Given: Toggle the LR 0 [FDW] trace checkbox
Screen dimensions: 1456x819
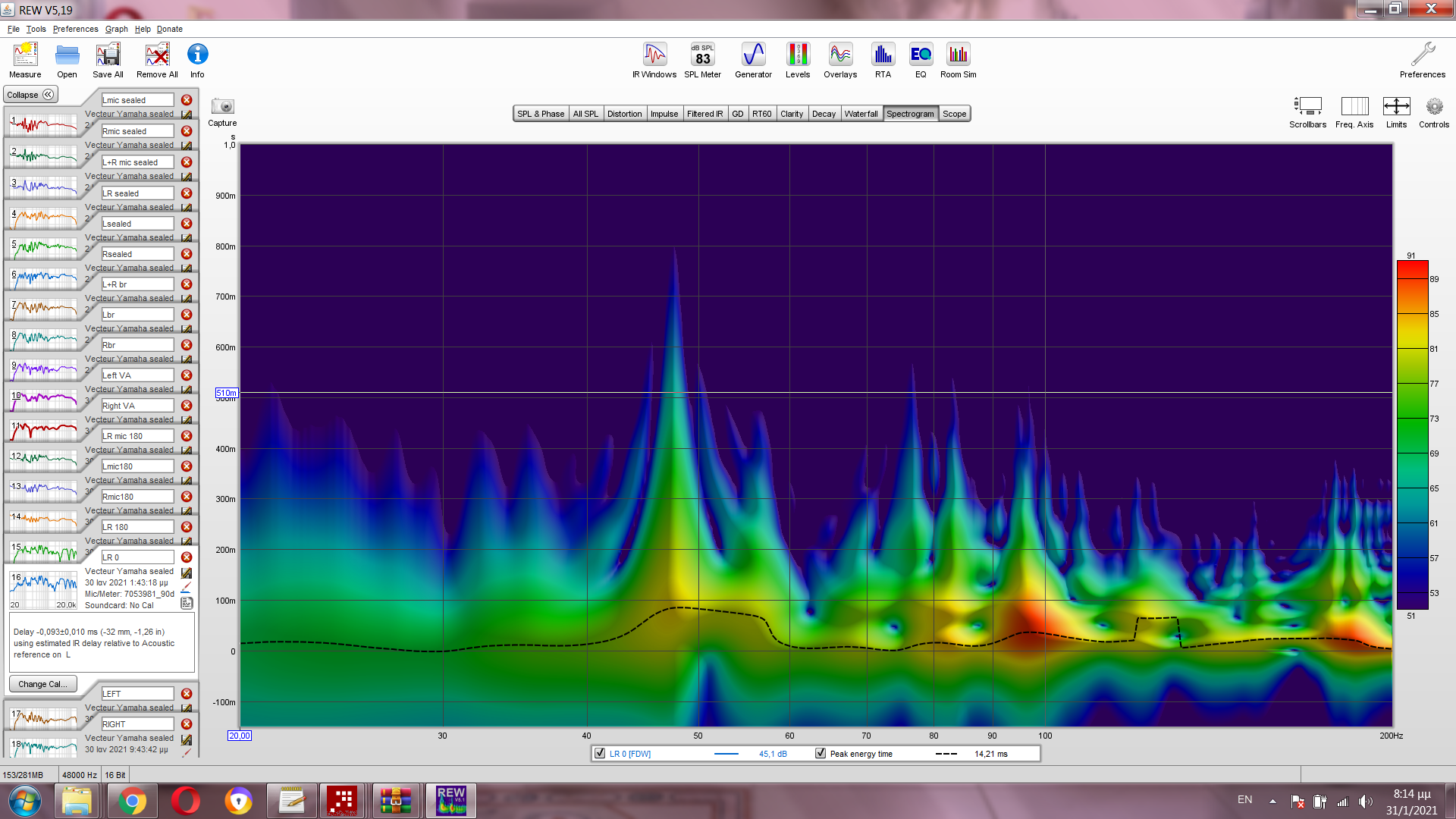Looking at the screenshot, I should pos(601,753).
